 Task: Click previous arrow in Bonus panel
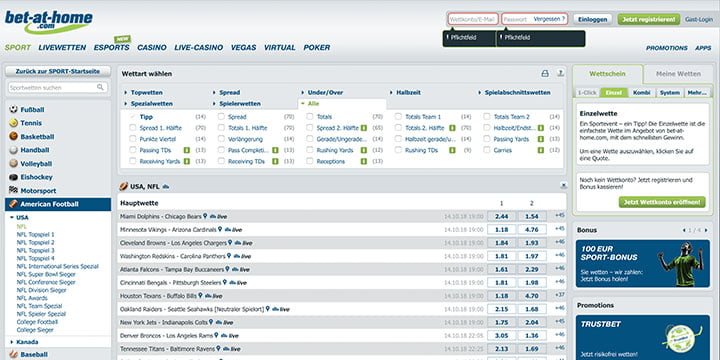pyautogui.click(x=684, y=230)
